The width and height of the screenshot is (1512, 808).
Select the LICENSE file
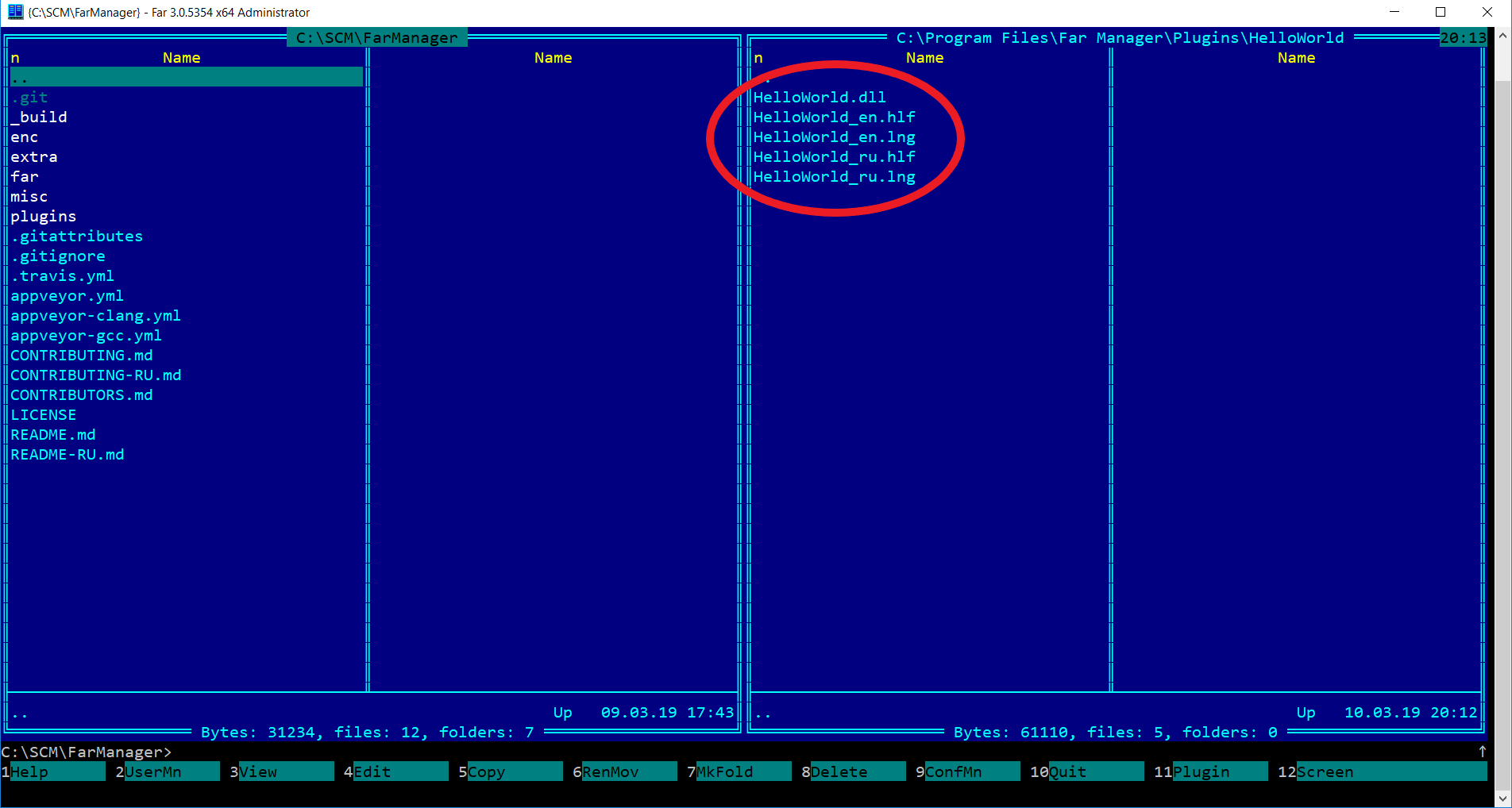(x=44, y=414)
